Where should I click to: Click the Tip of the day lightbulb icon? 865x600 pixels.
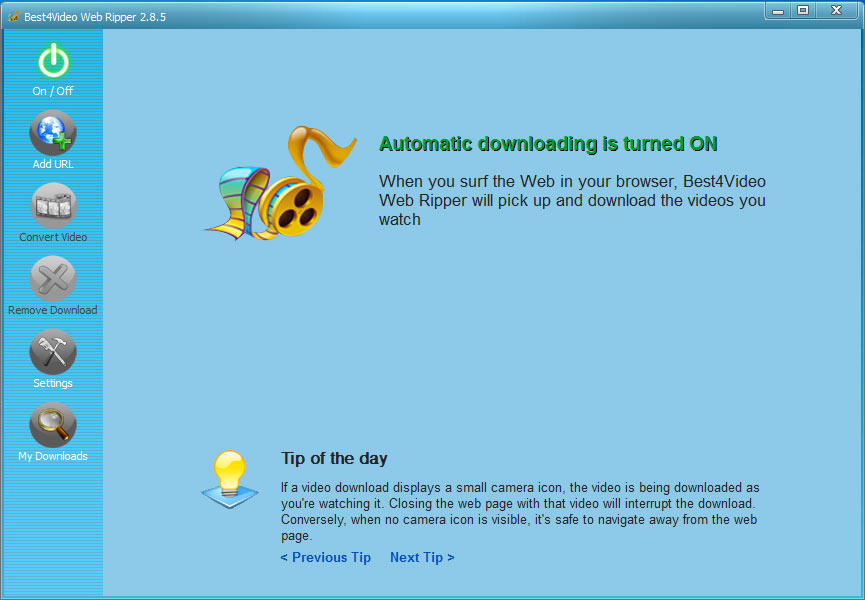(229, 479)
